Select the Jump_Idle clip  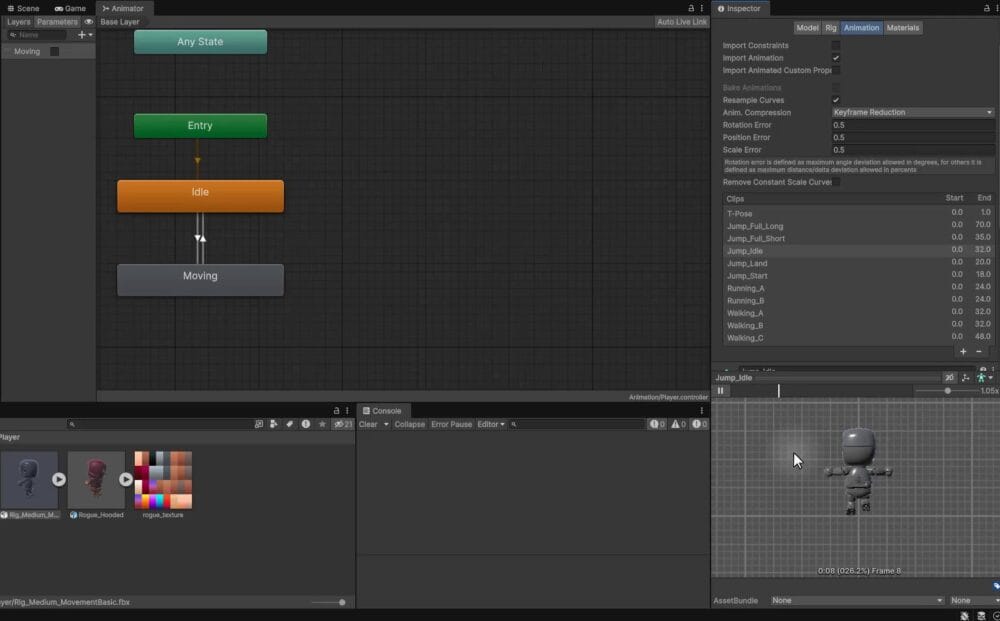858,251
